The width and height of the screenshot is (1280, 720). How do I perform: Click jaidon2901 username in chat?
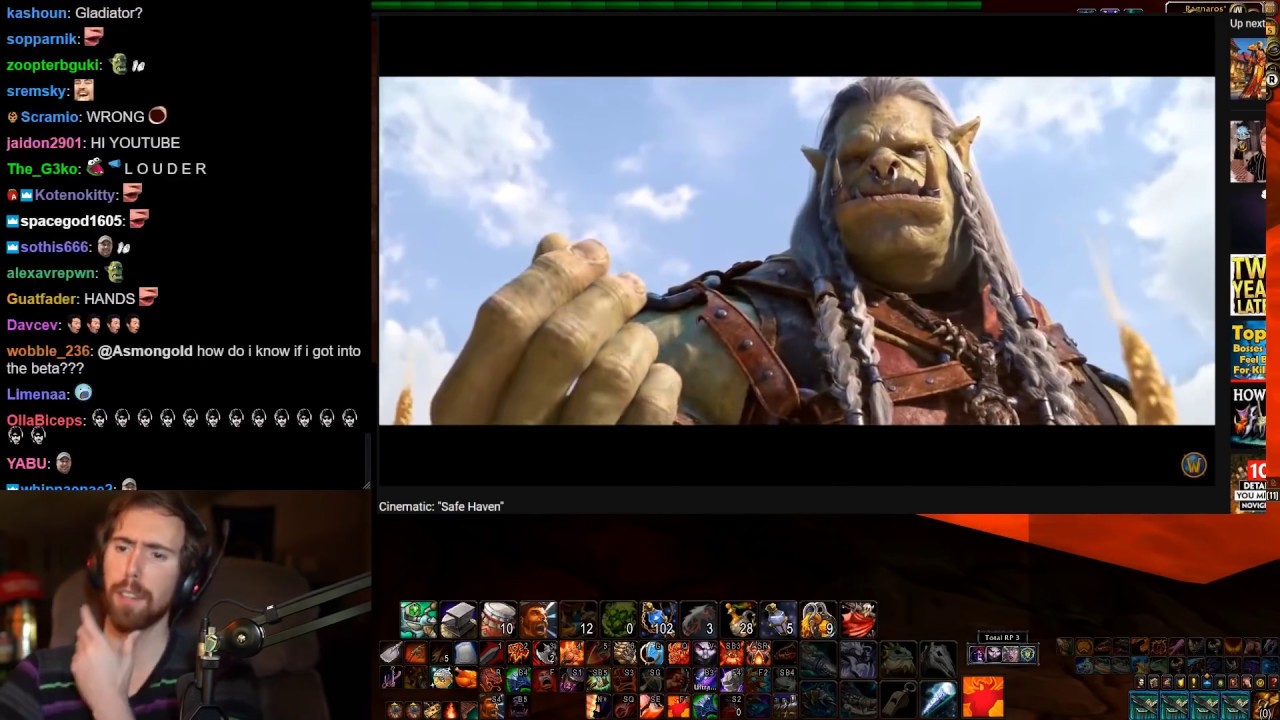pos(45,143)
